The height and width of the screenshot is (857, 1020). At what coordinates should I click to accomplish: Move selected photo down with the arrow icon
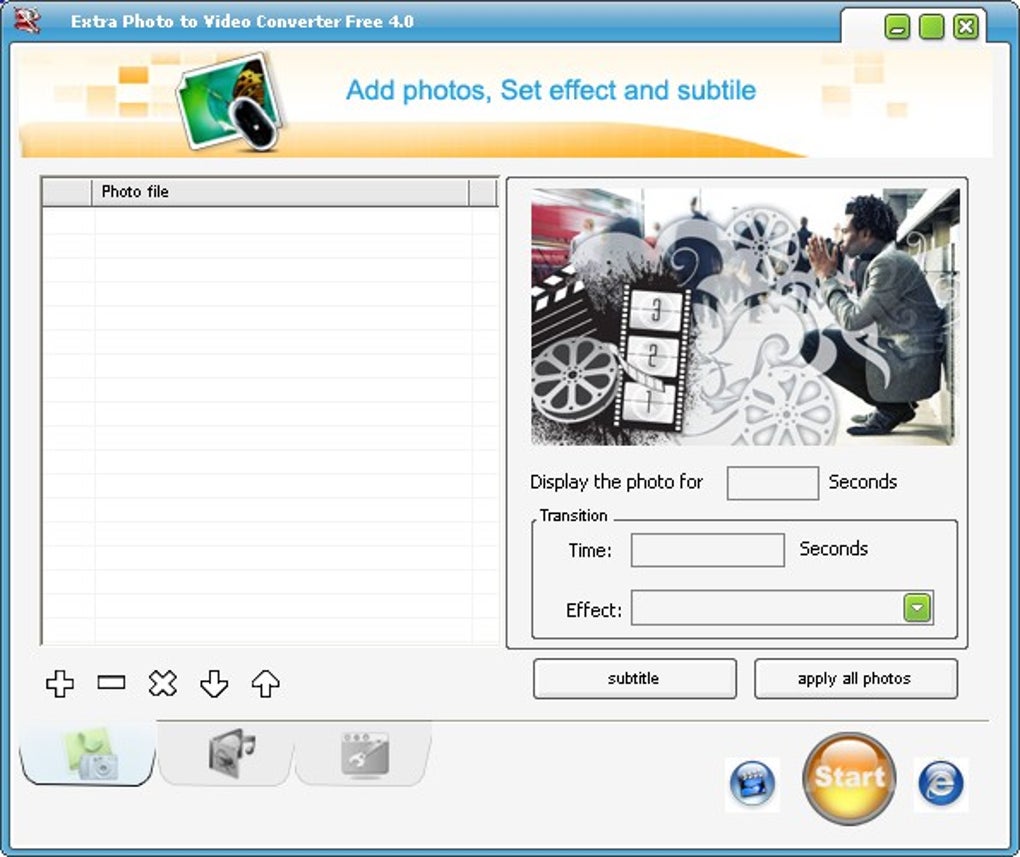(214, 683)
